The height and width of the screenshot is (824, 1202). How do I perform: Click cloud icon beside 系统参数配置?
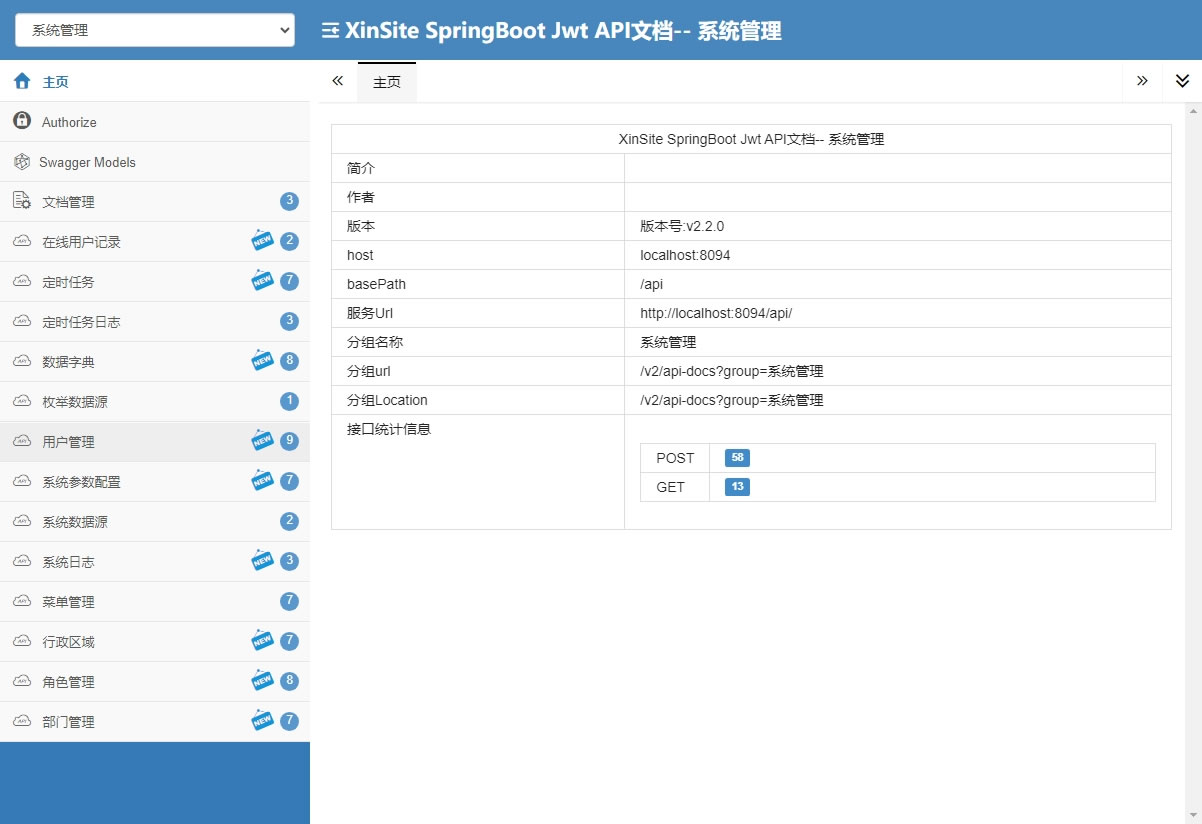[22, 481]
